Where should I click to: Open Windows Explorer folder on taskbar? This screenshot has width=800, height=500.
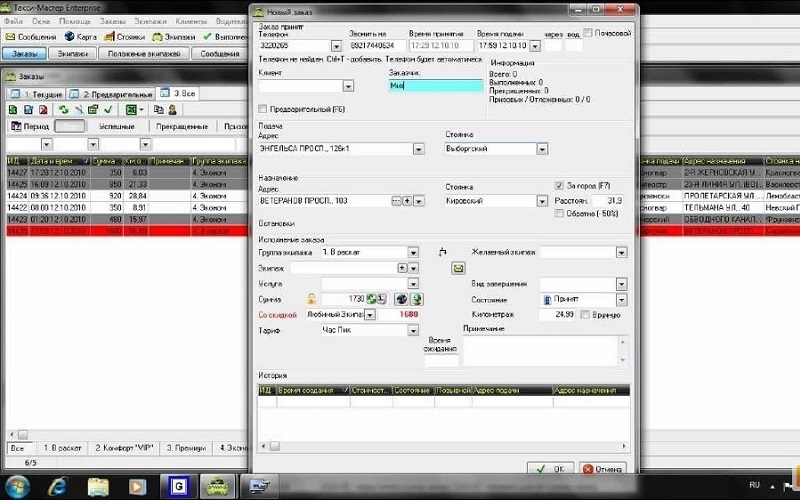98,486
